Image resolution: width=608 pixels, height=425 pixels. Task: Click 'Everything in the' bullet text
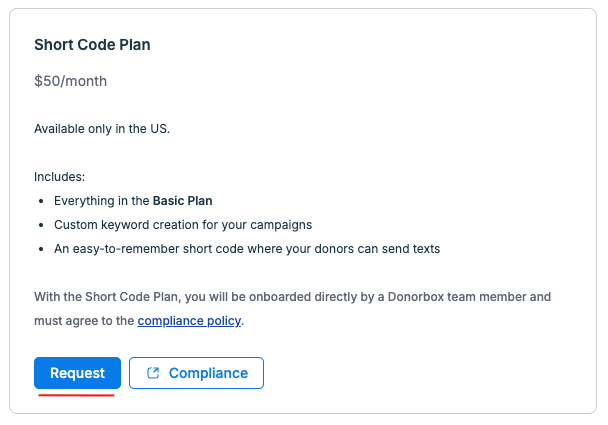pos(102,201)
